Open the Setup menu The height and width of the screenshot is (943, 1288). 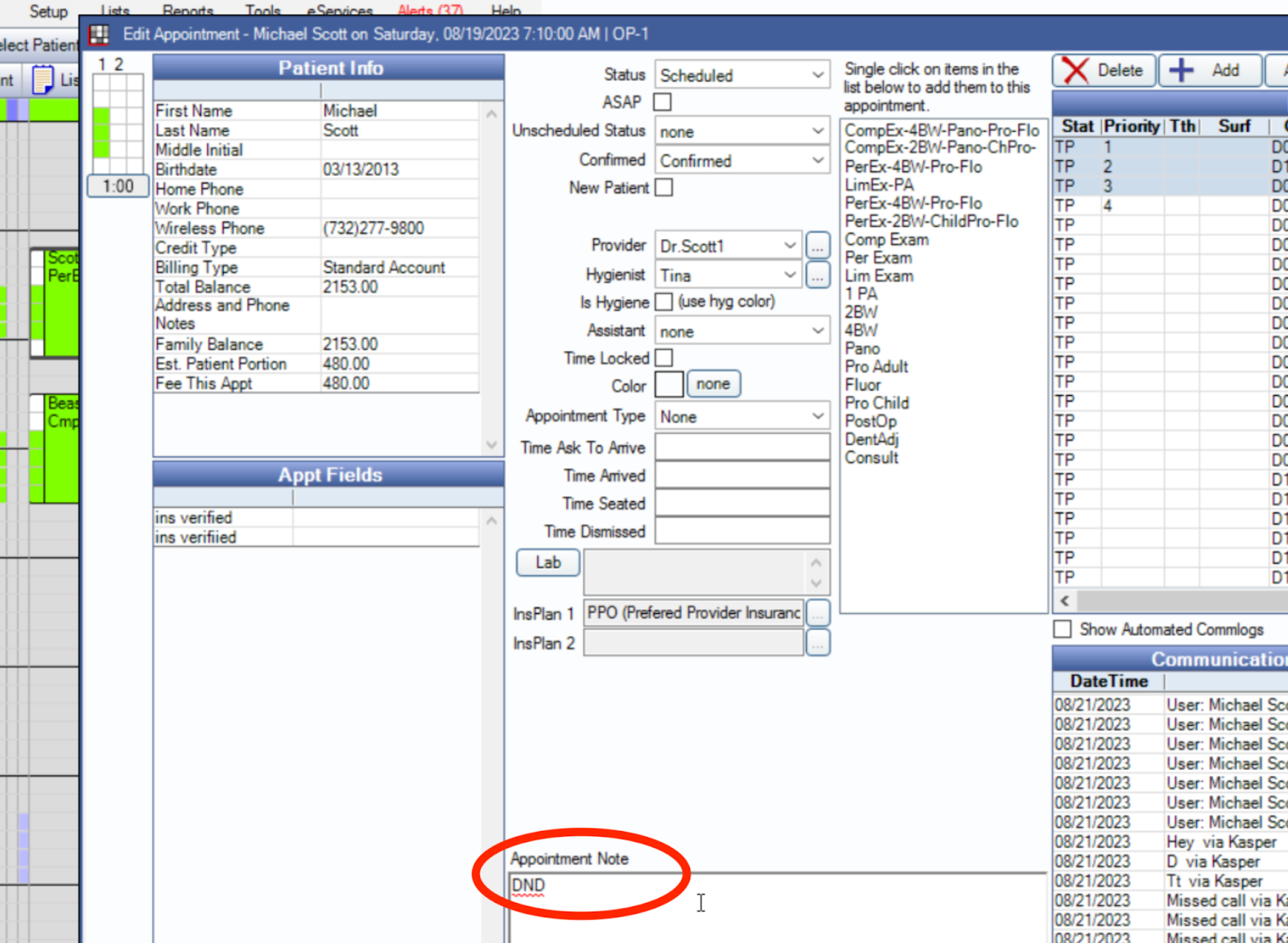click(x=48, y=11)
